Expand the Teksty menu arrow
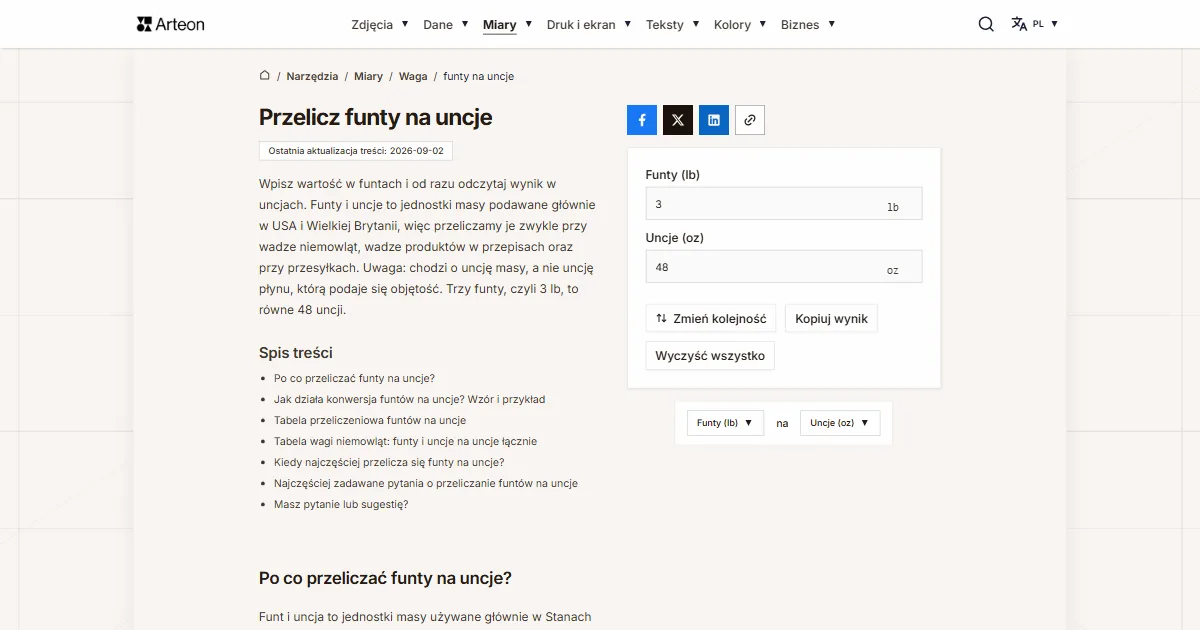 696,24
